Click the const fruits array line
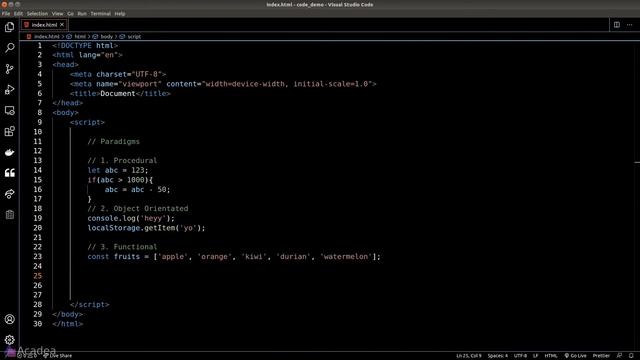 coord(234,257)
